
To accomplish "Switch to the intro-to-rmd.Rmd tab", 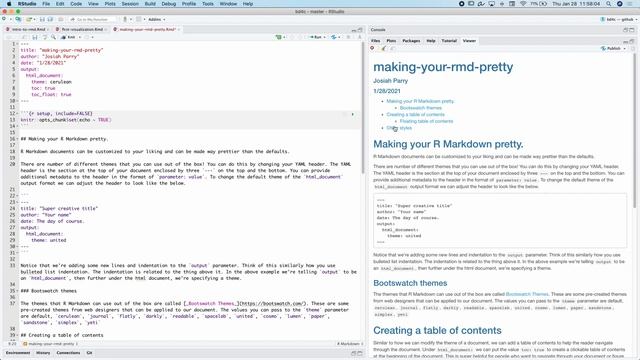I will 28,29.
